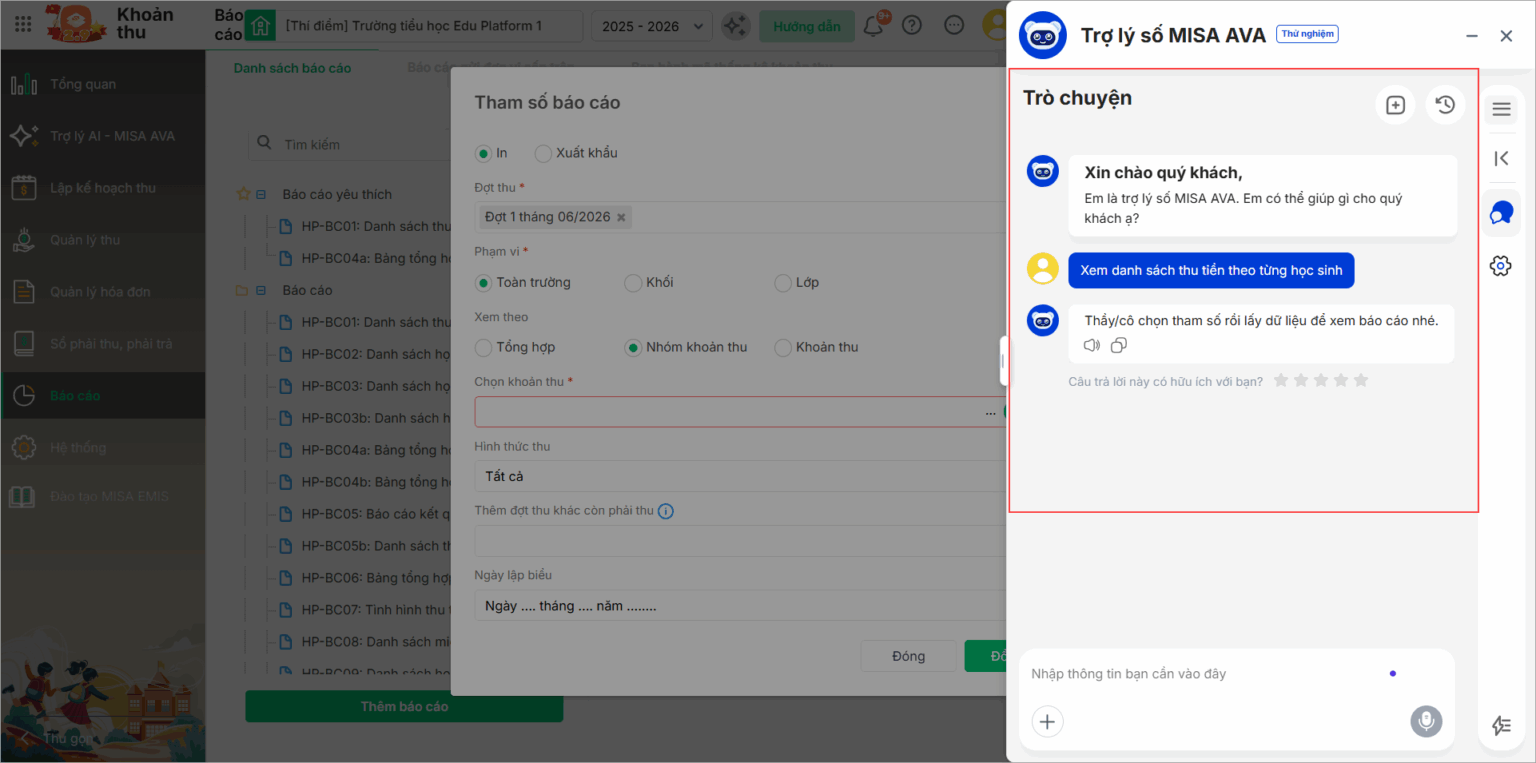The height and width of the screenshot is (763, 1536).
Task: Copy the assistant's reply message
Action: (x=1119, y=345)
